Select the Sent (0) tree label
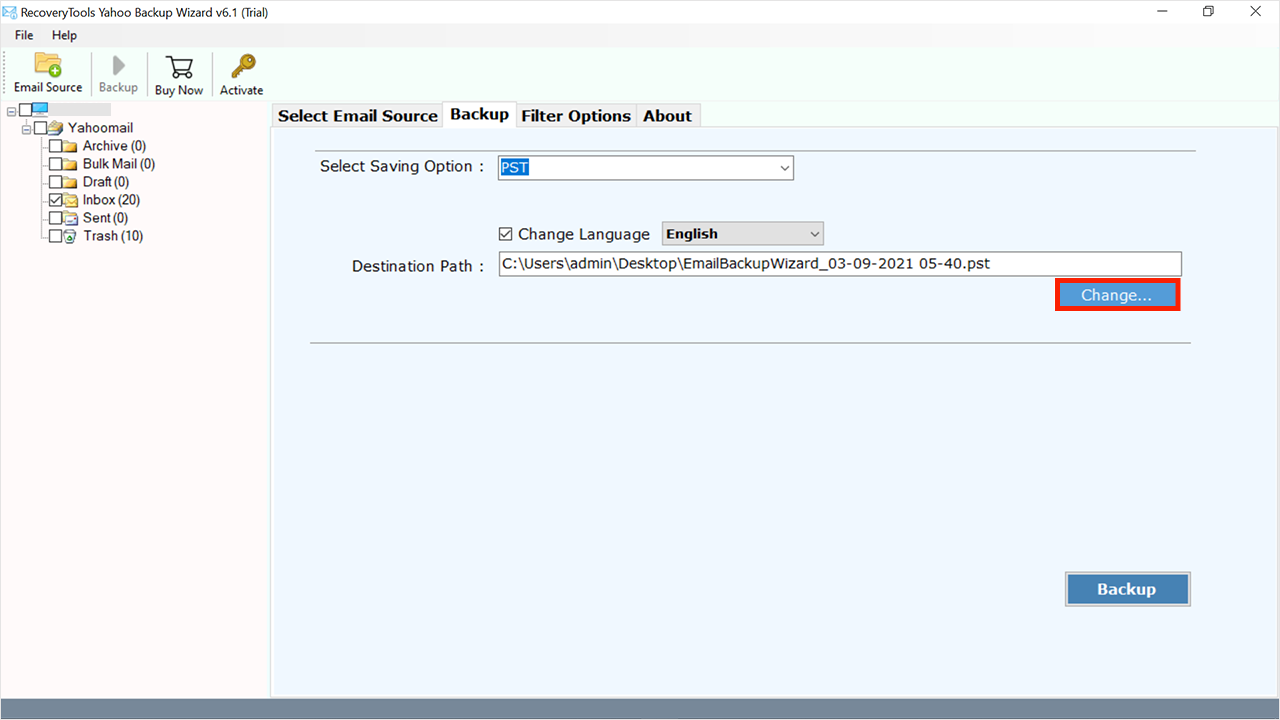 click(x=105, y=218)
